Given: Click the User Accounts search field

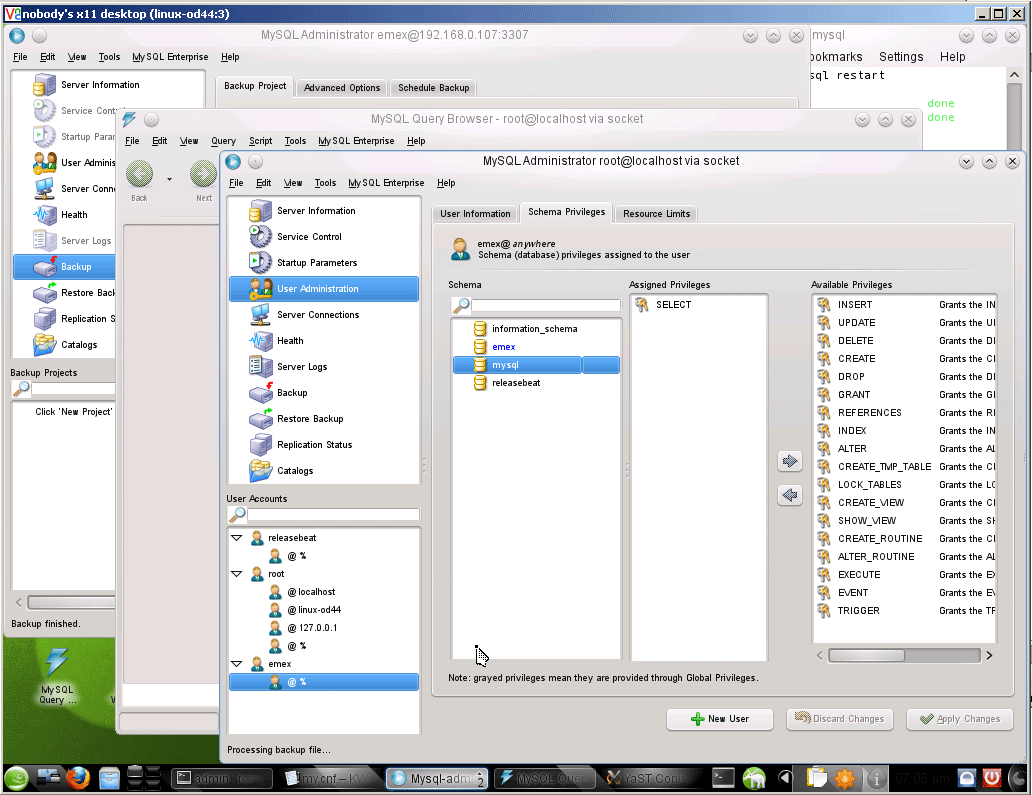Looking at the screenshot, I should tap(333, 514).
